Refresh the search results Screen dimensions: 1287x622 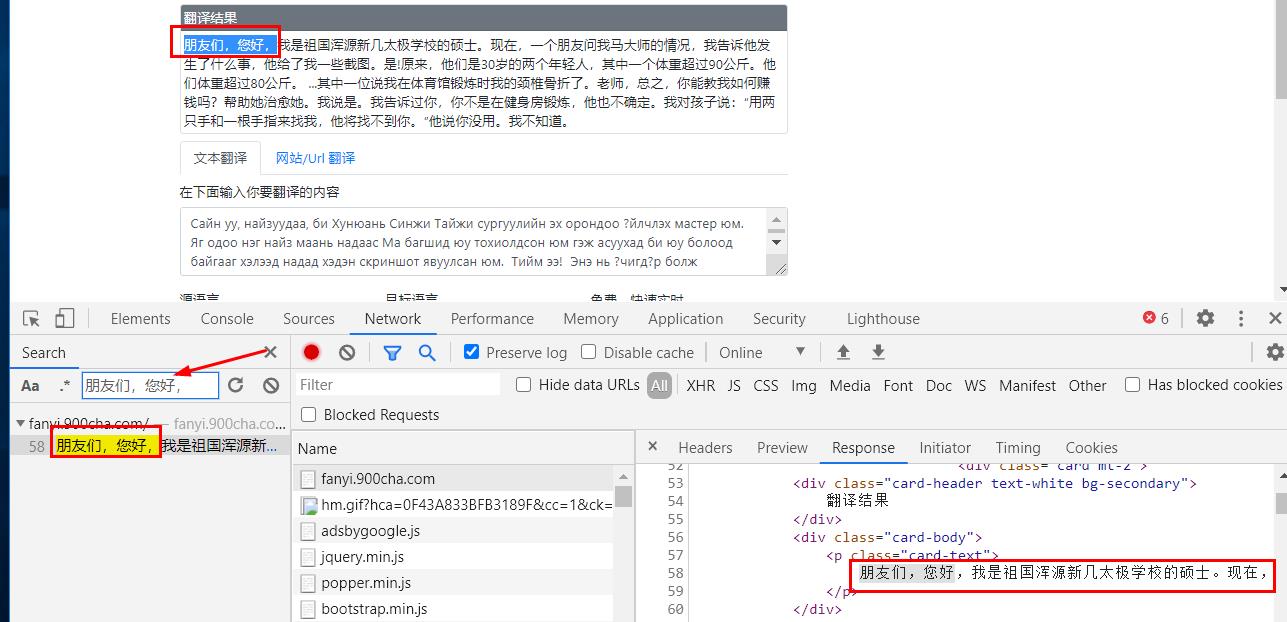click(x=237, y=385)
